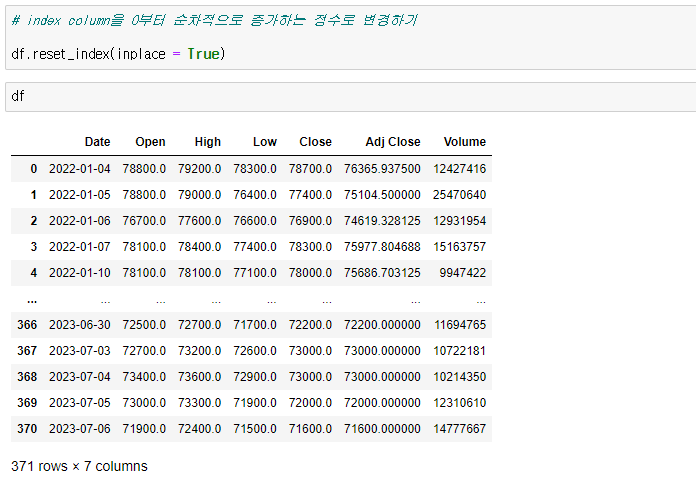Click Adj Close value 71600.000000
Image resolution: width=696 pixels, height=484 pixels.
pos(382,428)
